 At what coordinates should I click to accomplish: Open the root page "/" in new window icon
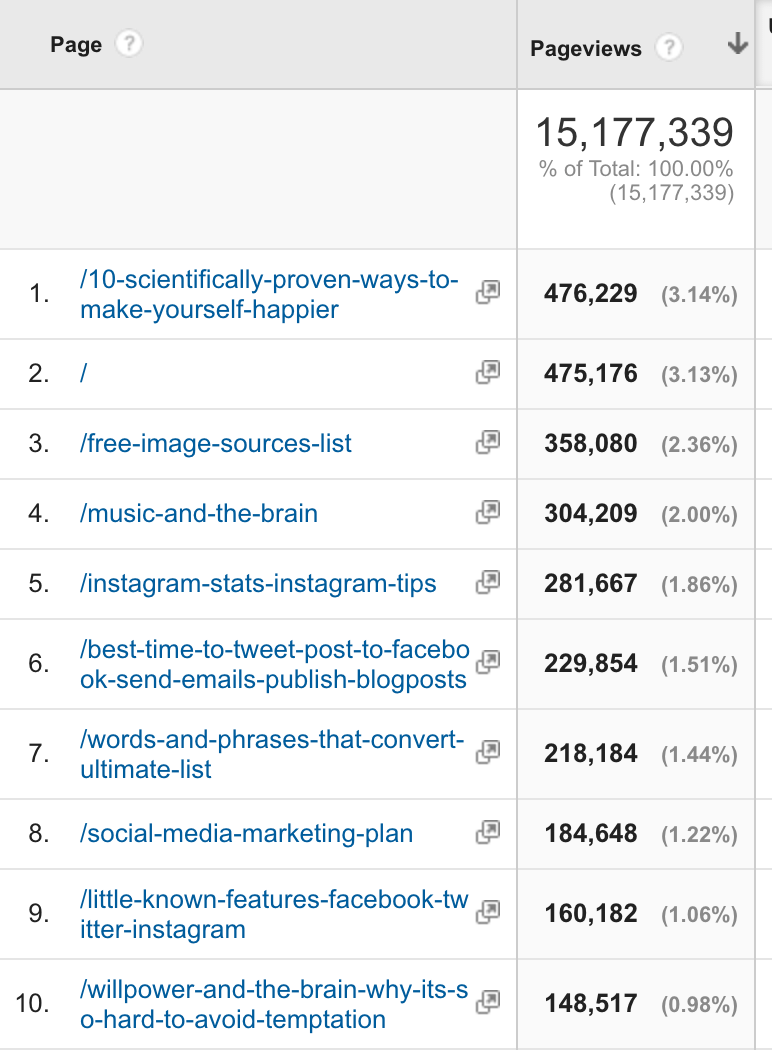tap(489, 372)
